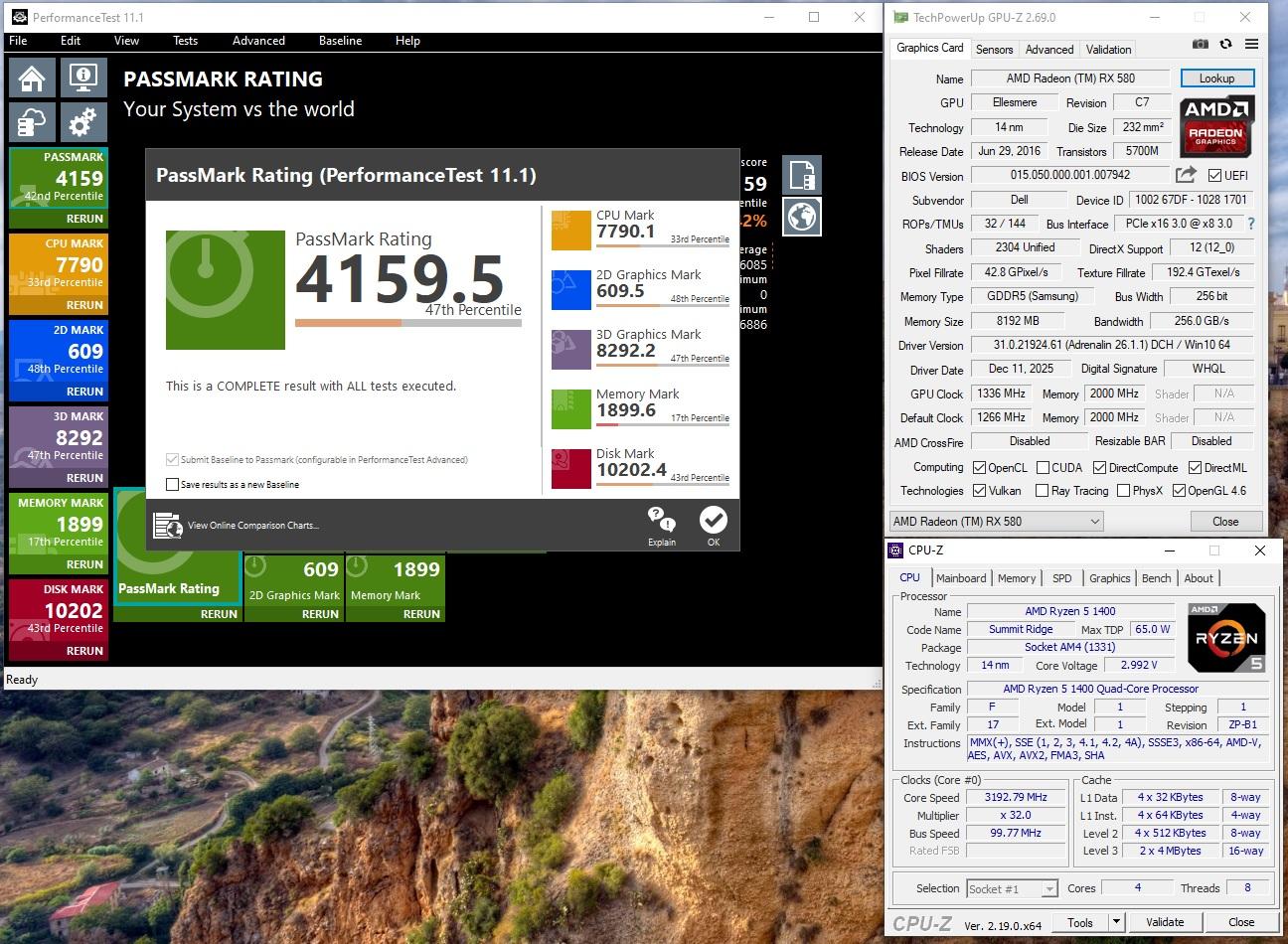Click GPU-Z refresh icon

coord(1226,44)
